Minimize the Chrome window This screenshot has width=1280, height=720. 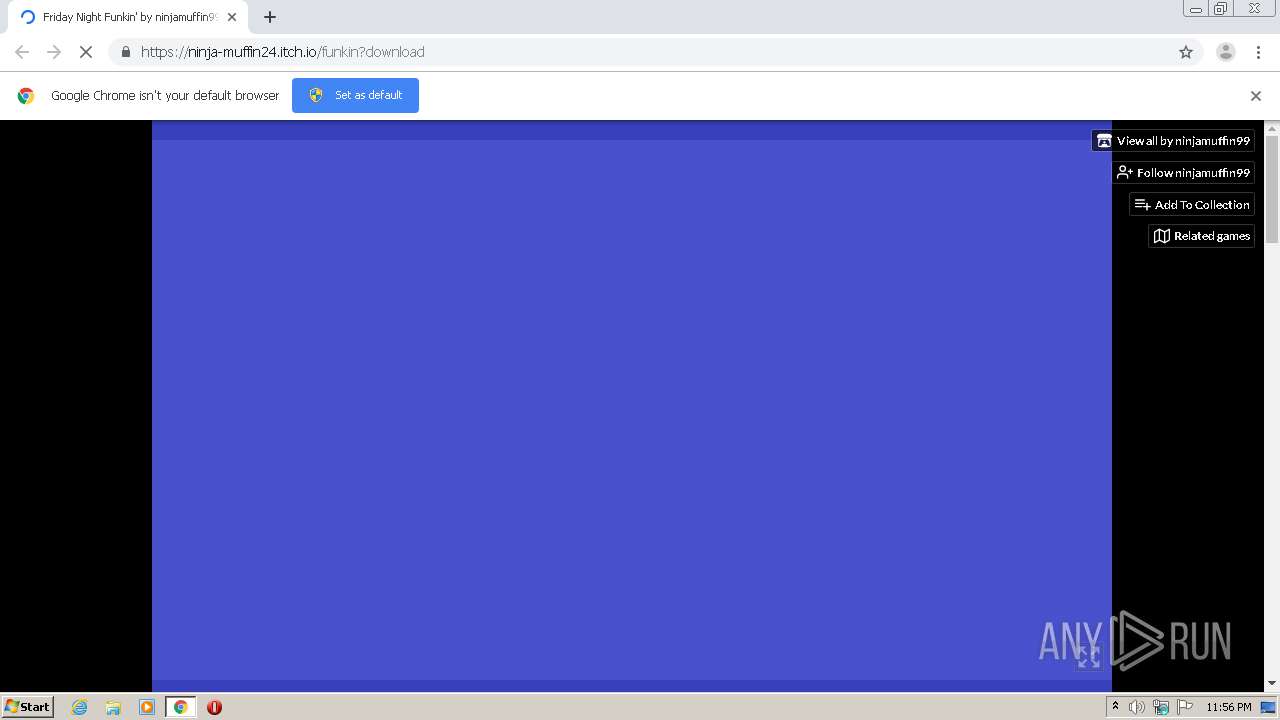(1195, 9)
